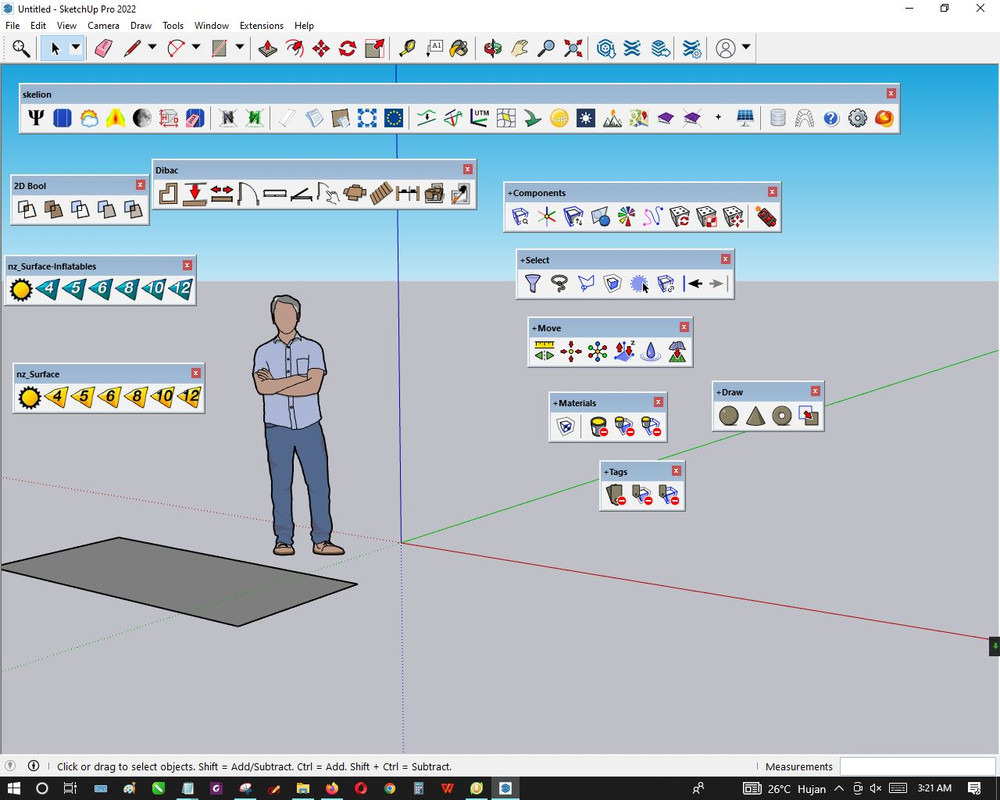The height and width of the screenshot is (800, 1000).
Task: Click nz_Surface sun icon
Action: click(x=29, y=397)
